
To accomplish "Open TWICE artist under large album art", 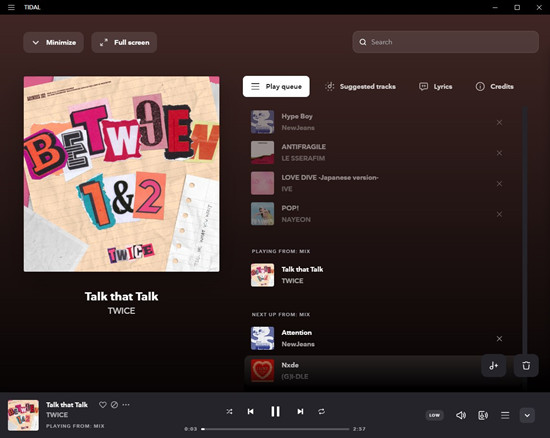I will [x=121, y=311].
